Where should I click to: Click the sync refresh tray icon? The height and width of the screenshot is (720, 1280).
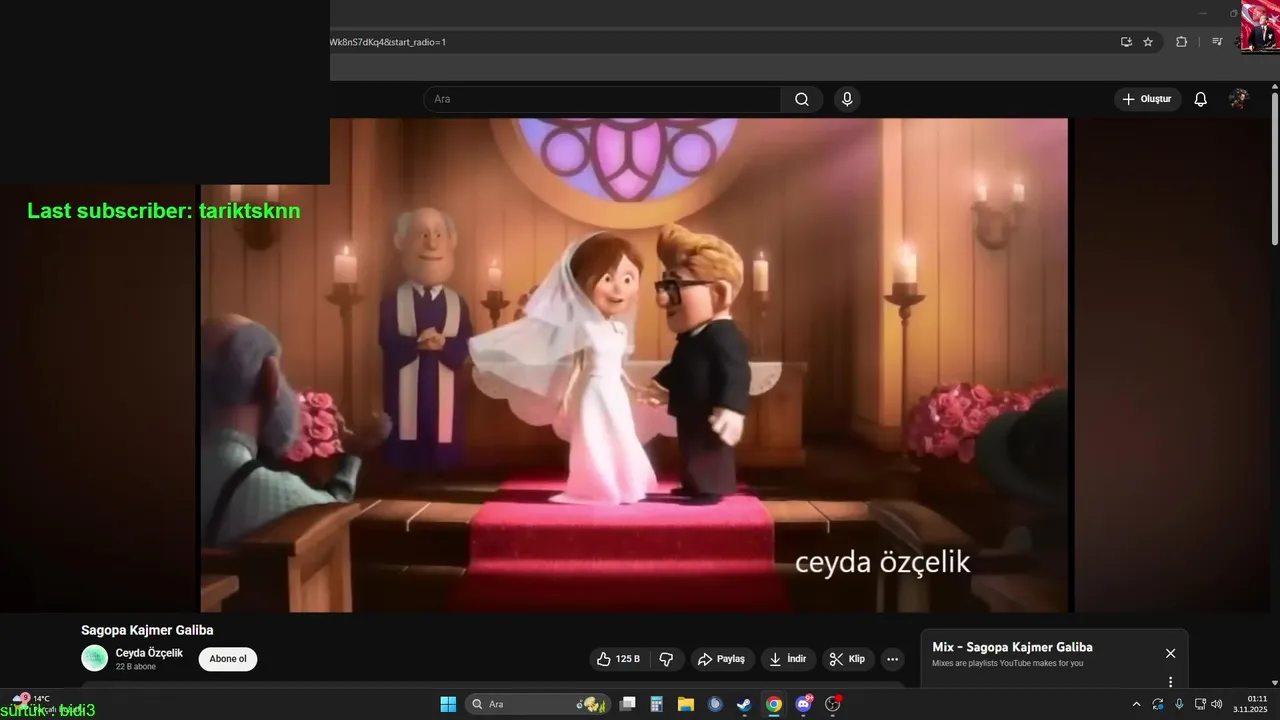(x=1158, y=704)
